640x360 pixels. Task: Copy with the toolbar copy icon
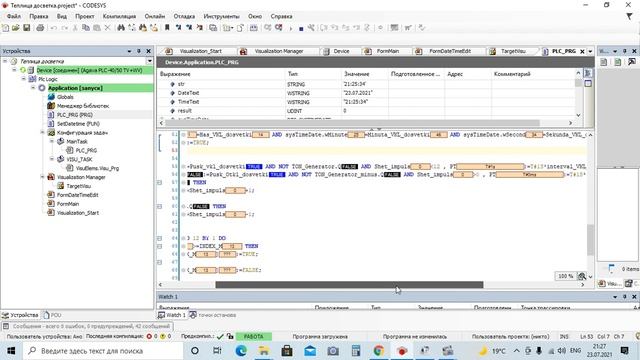click(86, 28)
